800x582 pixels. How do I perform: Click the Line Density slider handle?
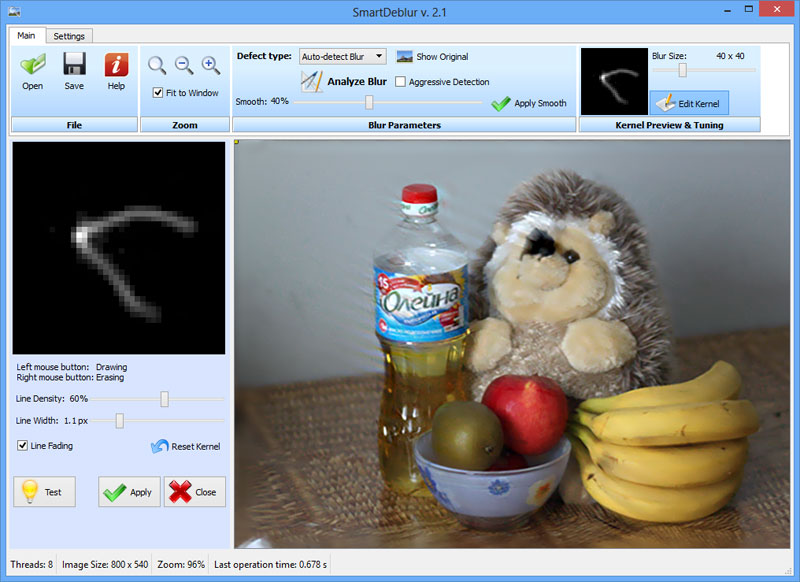(x=164, y=399)
